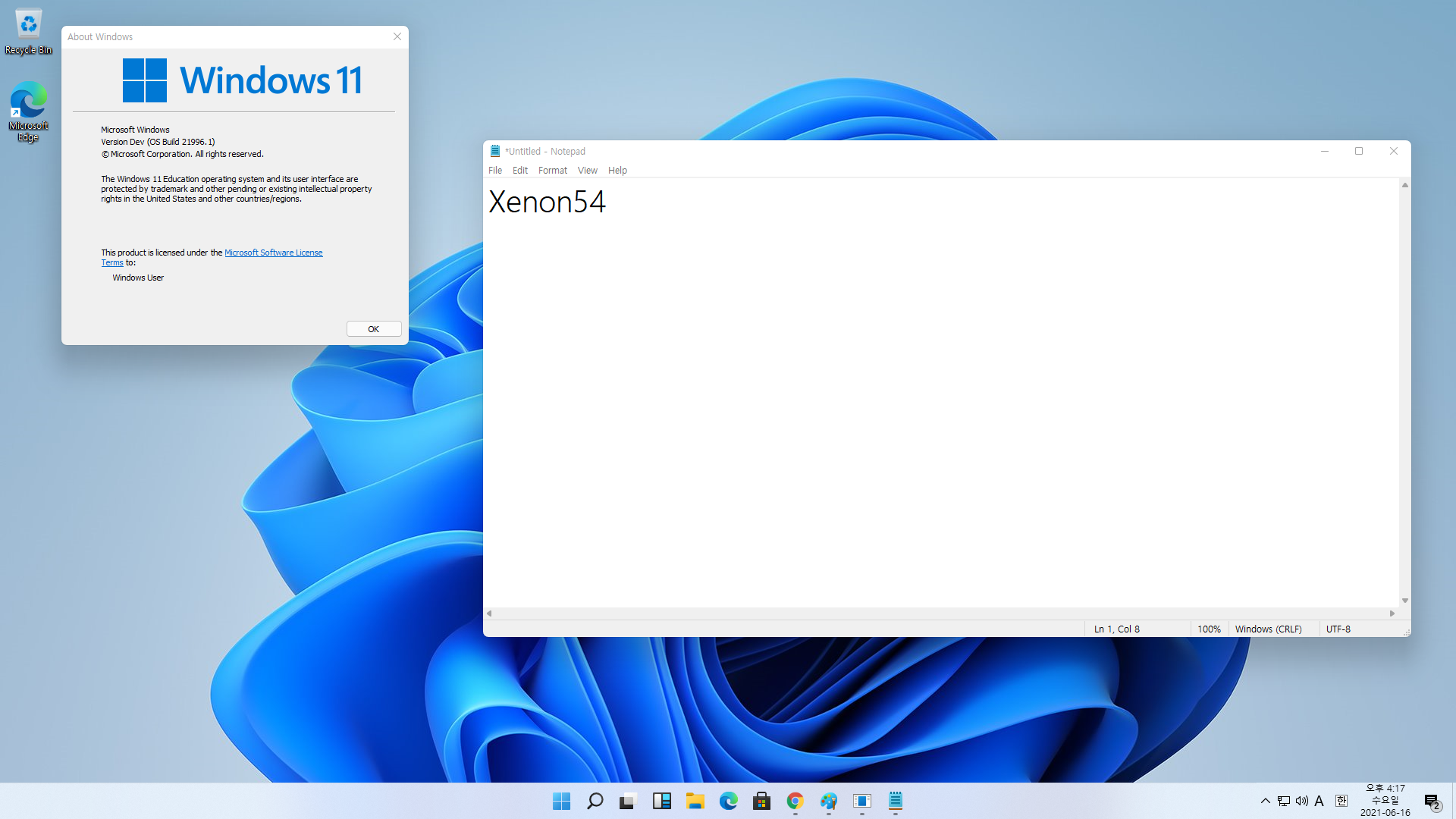Image resolution: width=1456 pixels, height=819 pixels.
Task: Launch File Explorer from the taskbar
Action: pyautogui.click(x=695, y=801)
